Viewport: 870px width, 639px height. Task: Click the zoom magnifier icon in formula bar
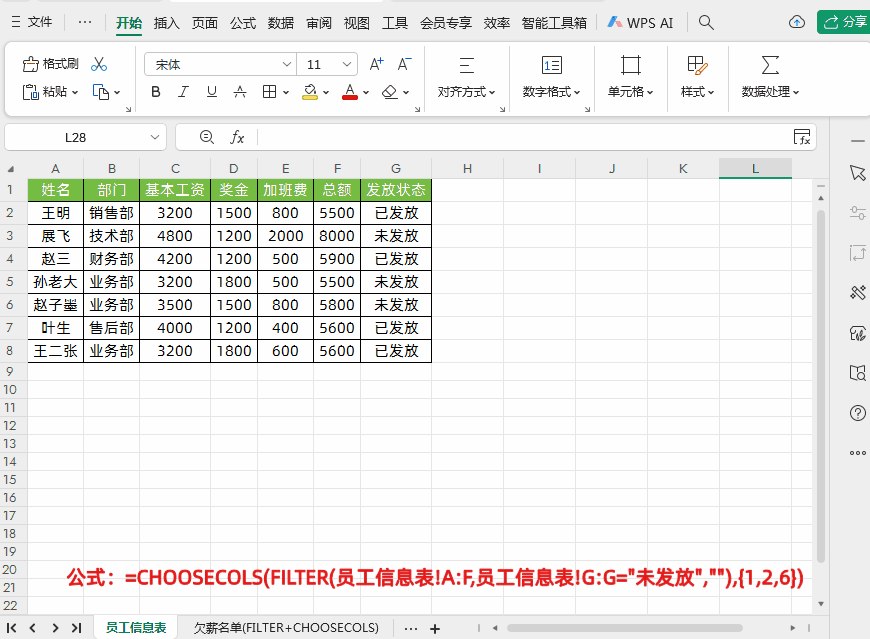pos(207,136)
